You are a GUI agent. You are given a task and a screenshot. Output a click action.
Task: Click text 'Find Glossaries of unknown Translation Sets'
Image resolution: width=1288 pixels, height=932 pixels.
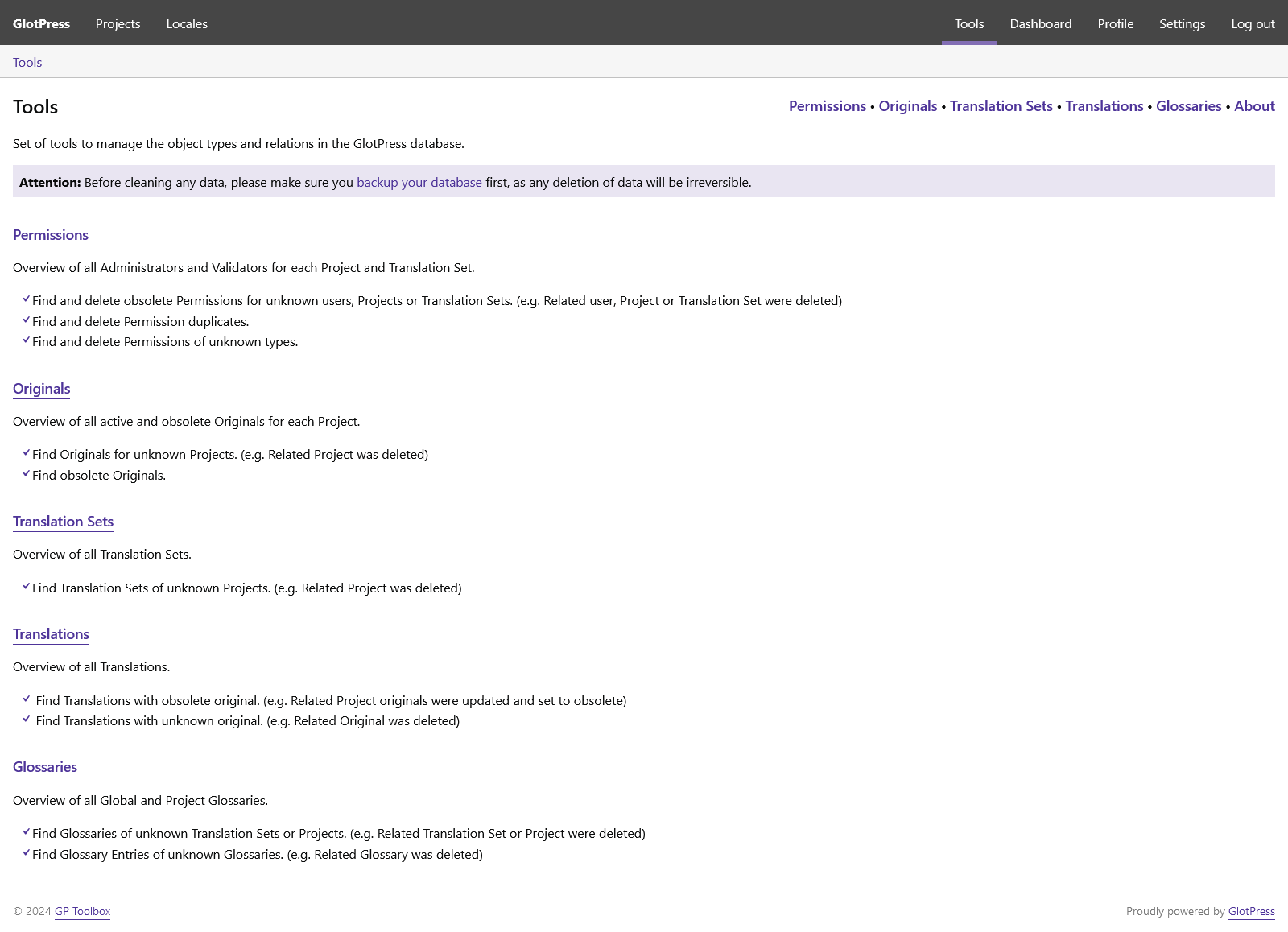point(156,833)
